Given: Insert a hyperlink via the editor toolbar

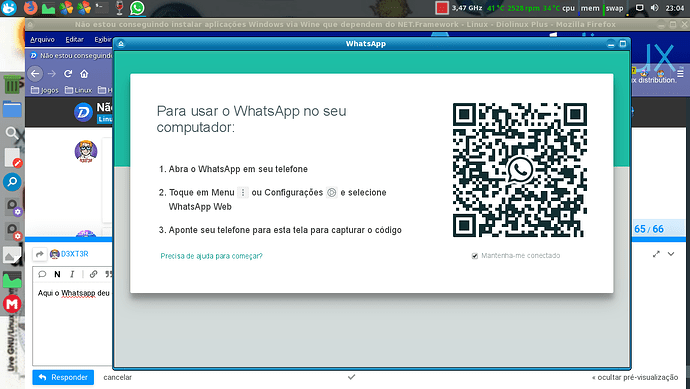Looking at the screenshot, I should pos(93,274).
